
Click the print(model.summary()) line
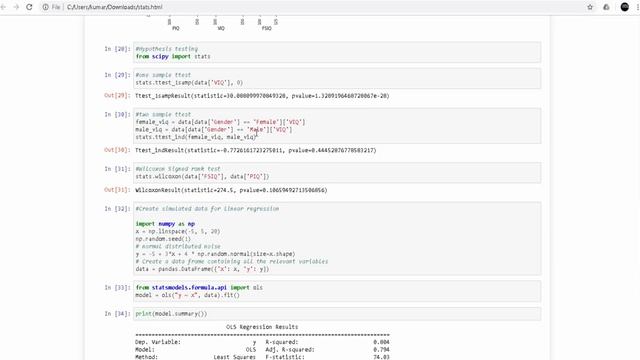(171, 314)
